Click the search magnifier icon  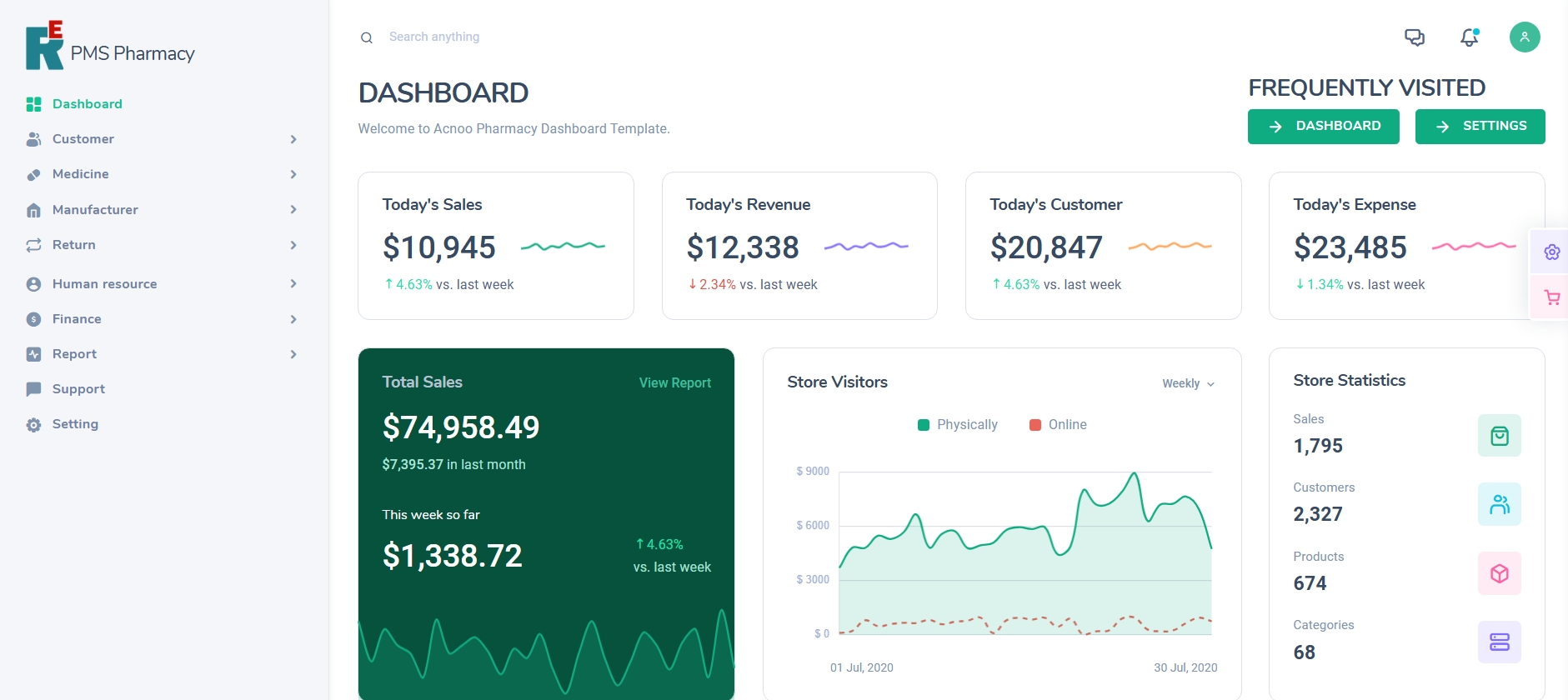(x=366, y=37)
